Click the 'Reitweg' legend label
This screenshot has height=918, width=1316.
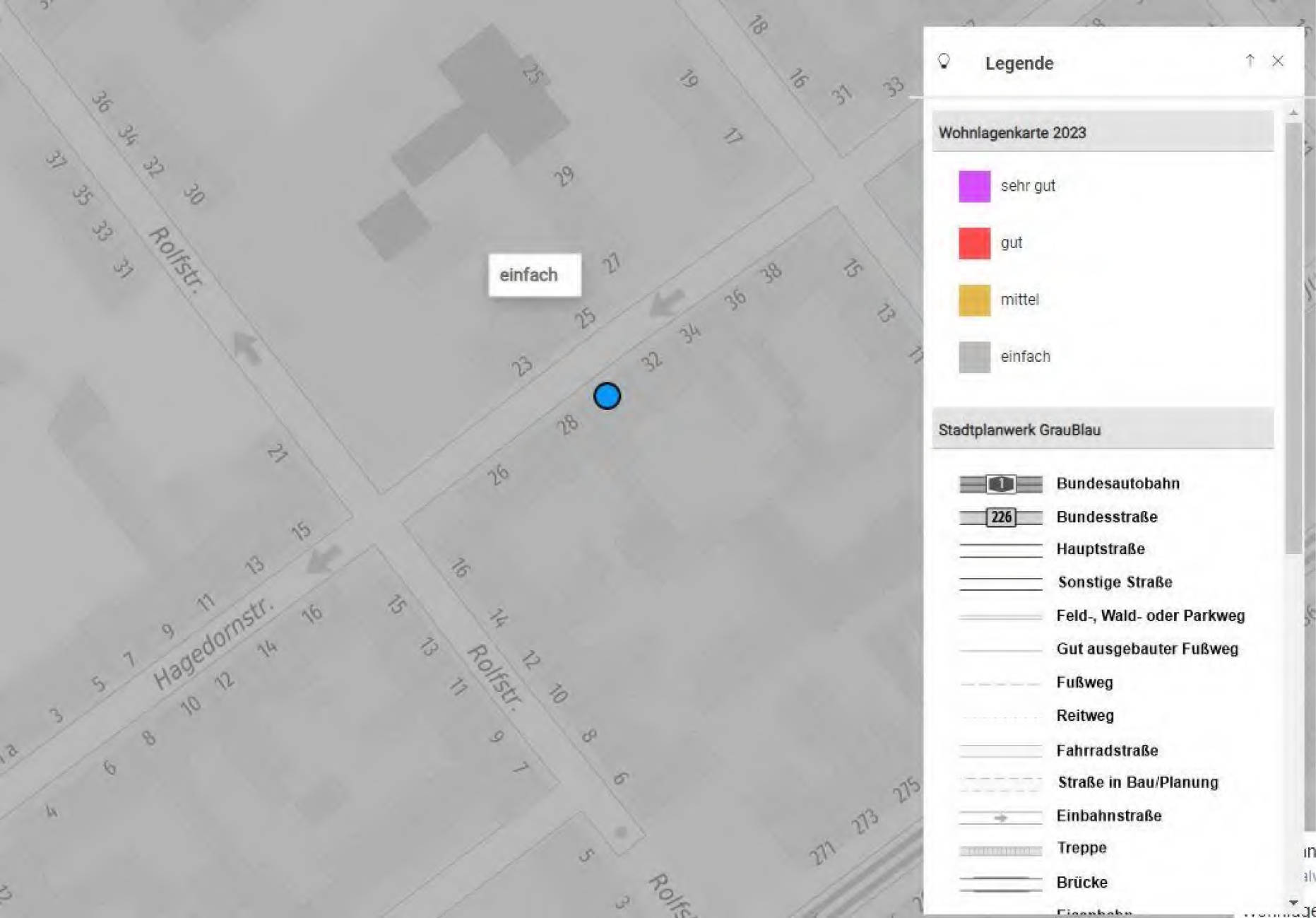[x=1085, y=716]
